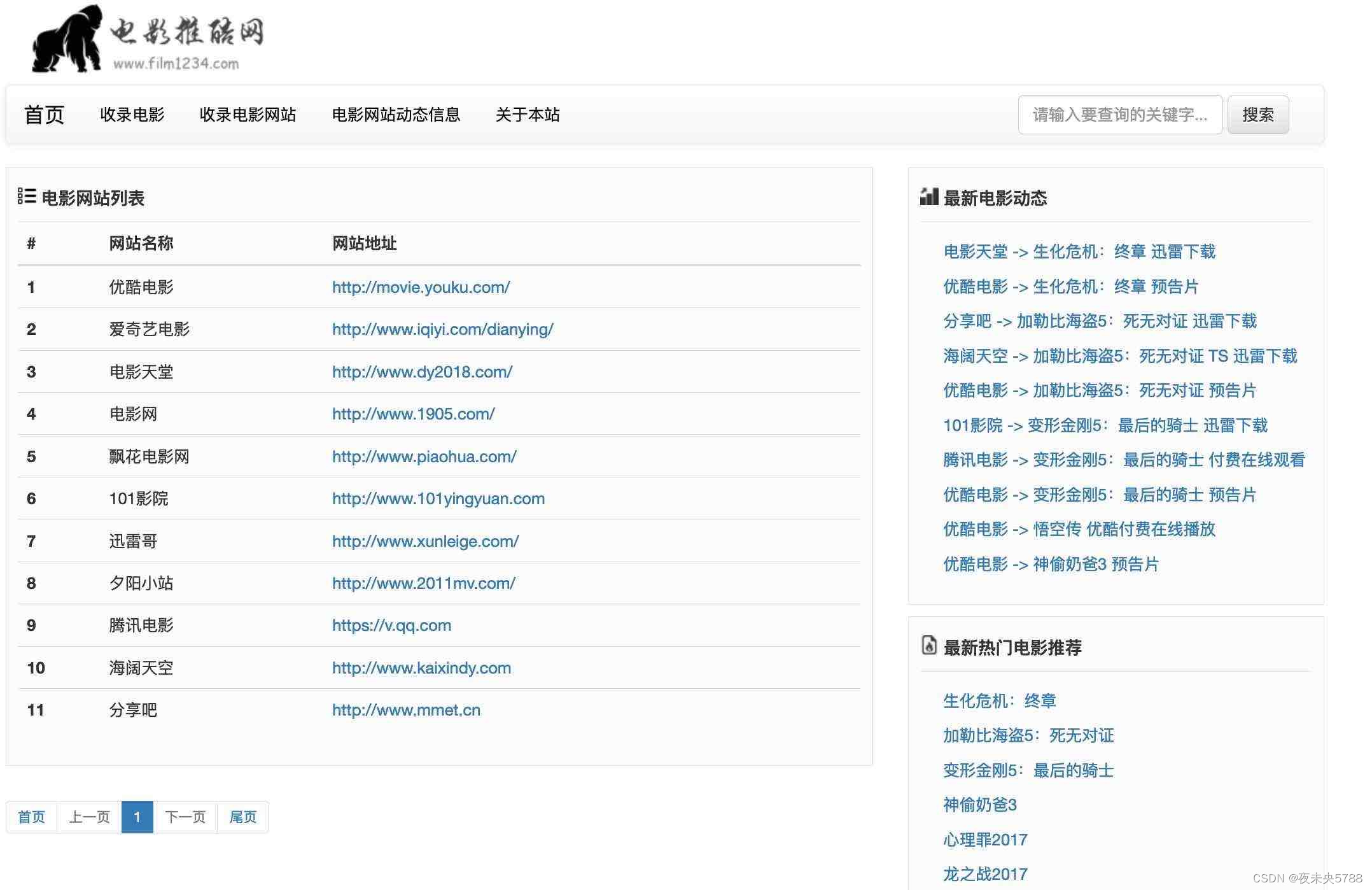
Task: Select page 1 in the pagination
Action: pyautogui.click(x=137, y=817)
